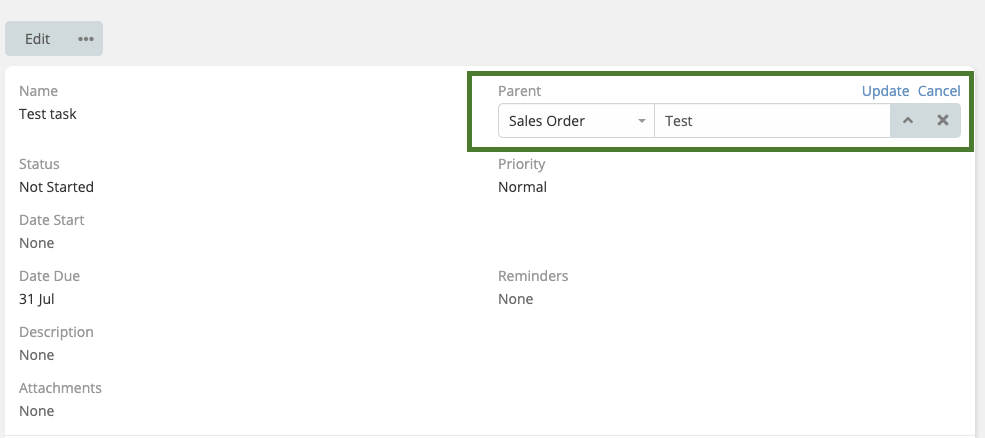Clear the parent with the X icon
Viewport: 985px width, 438px height.
pos(943,121)
